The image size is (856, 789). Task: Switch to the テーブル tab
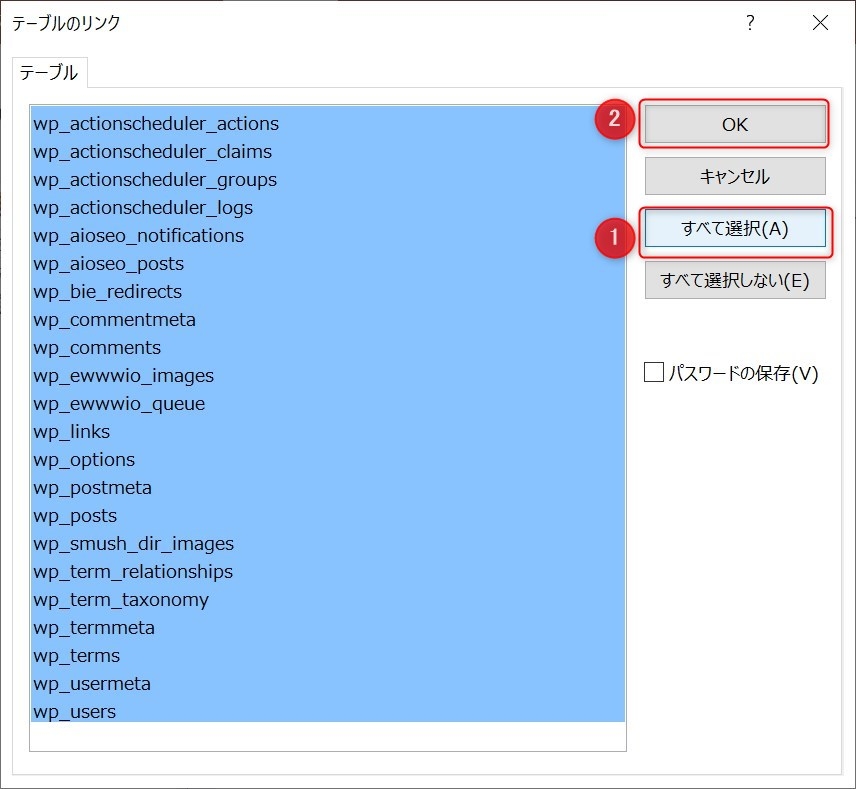[x=49, y=73]
